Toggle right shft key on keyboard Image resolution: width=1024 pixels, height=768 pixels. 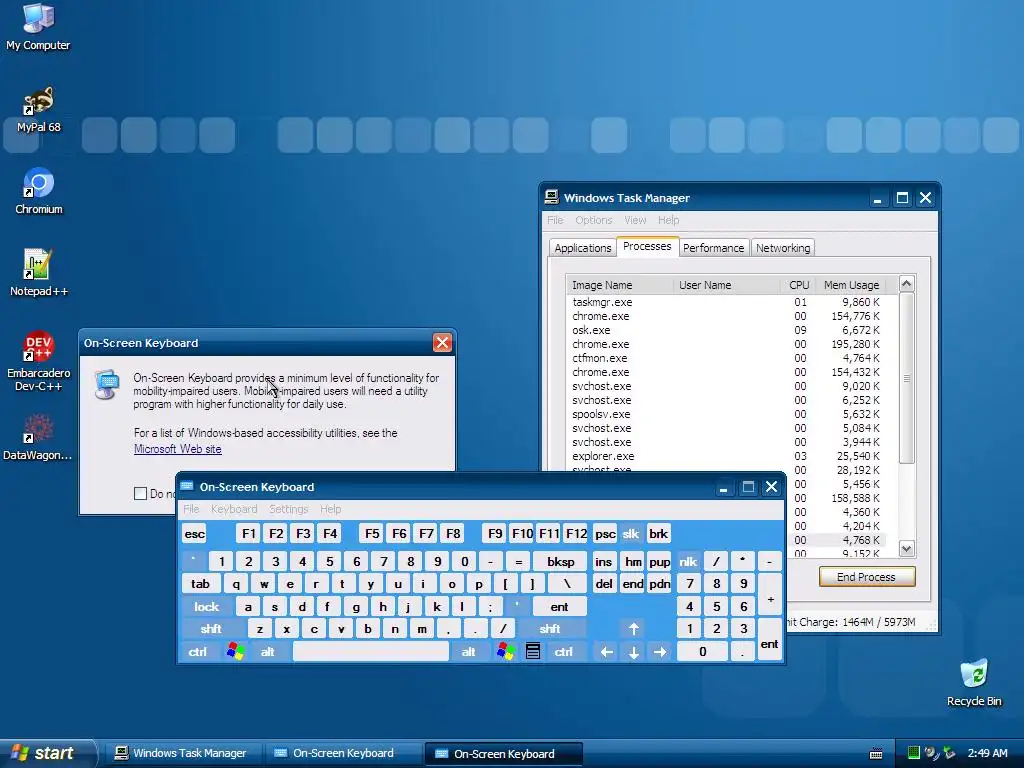click(550, 629)
